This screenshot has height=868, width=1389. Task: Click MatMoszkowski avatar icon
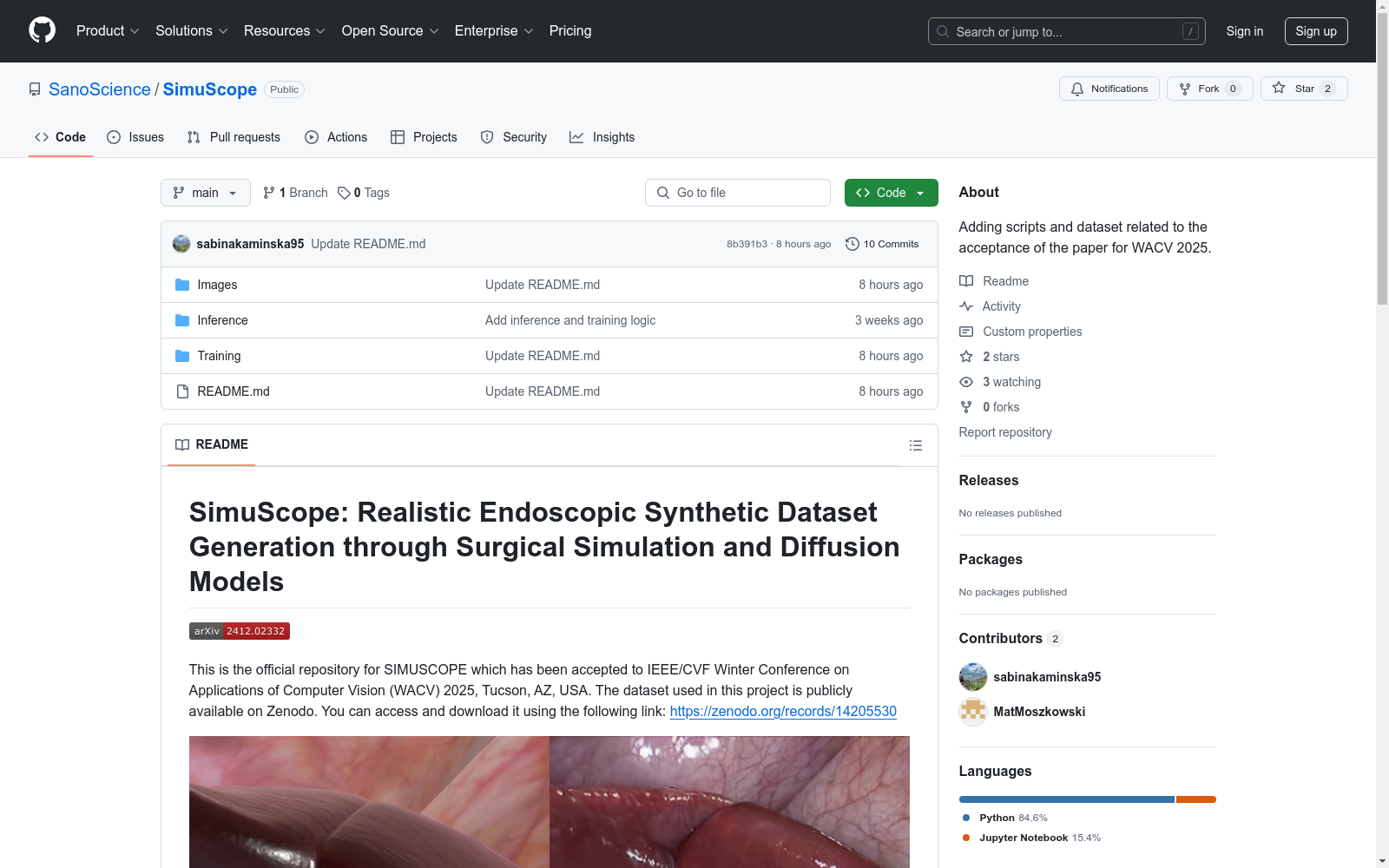pos(973,712)
